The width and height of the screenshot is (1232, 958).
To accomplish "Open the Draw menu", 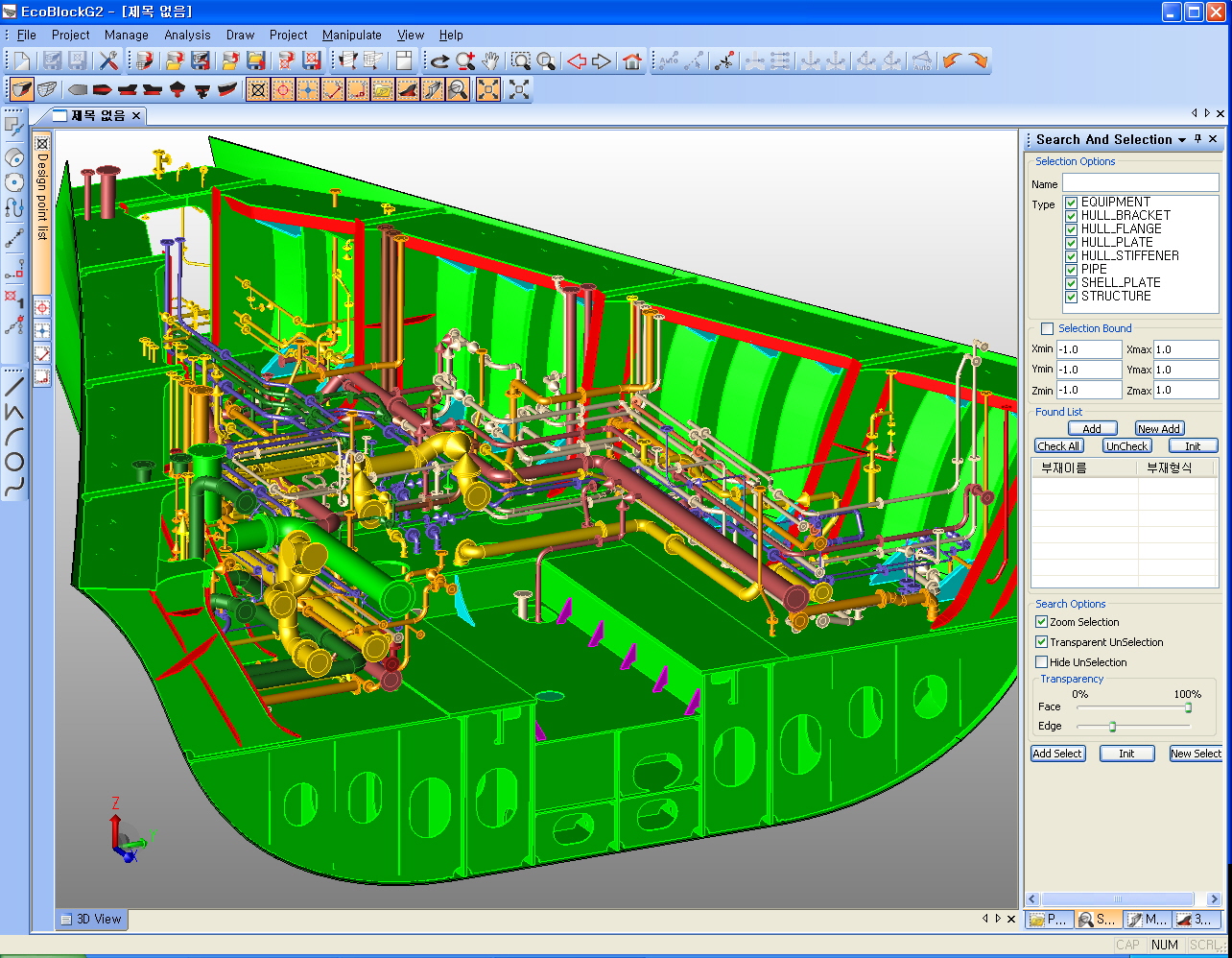I will click(241, 35).
